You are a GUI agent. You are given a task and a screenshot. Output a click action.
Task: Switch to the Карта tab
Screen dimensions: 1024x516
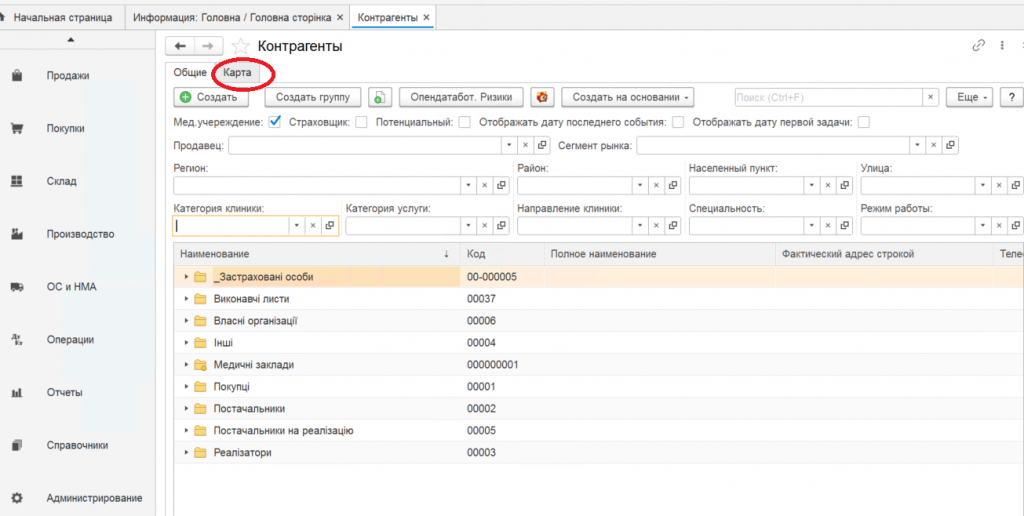pyautogui.click(x=237, y=73)
